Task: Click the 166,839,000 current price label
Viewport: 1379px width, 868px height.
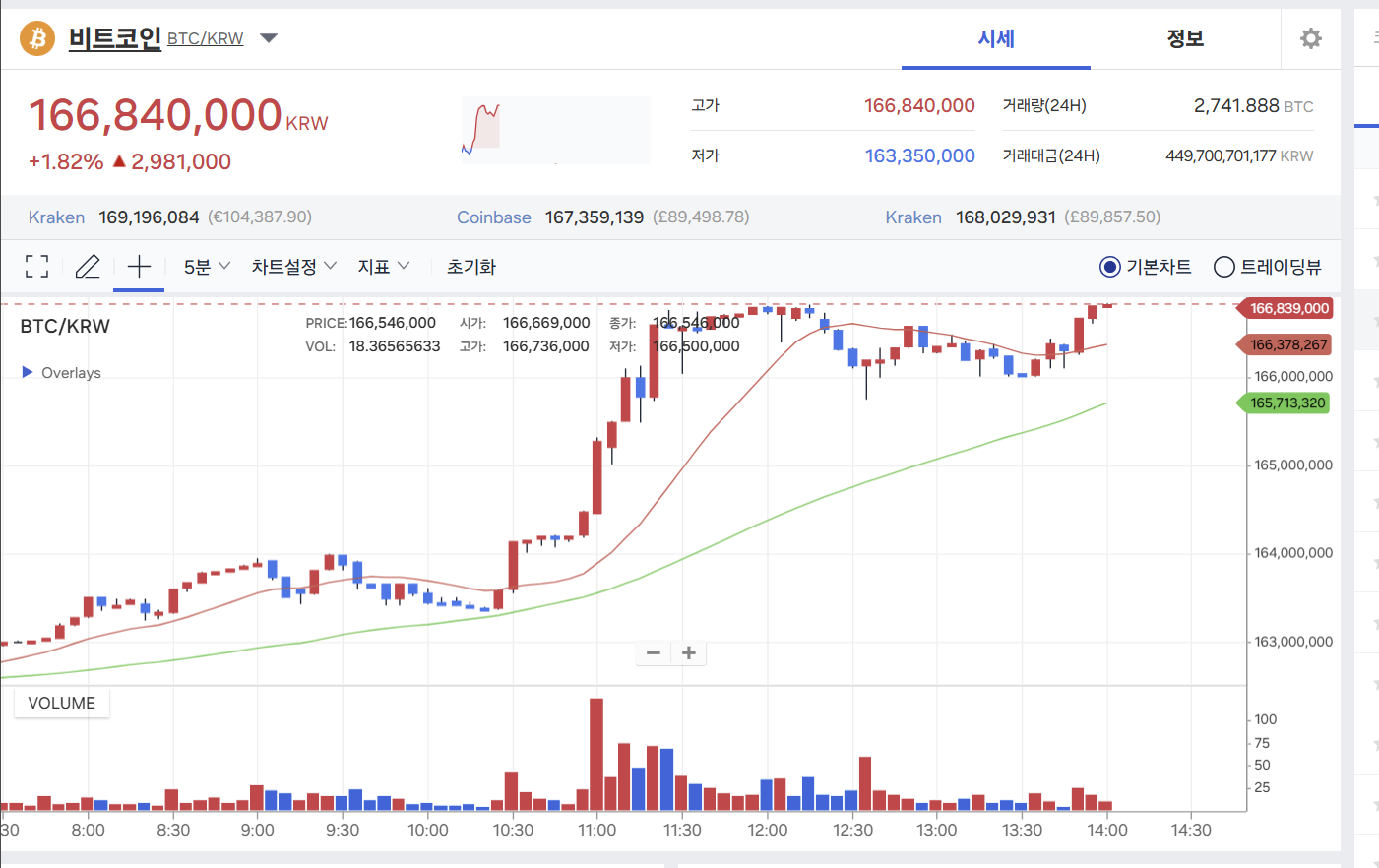Action: tap(1288, 308)
